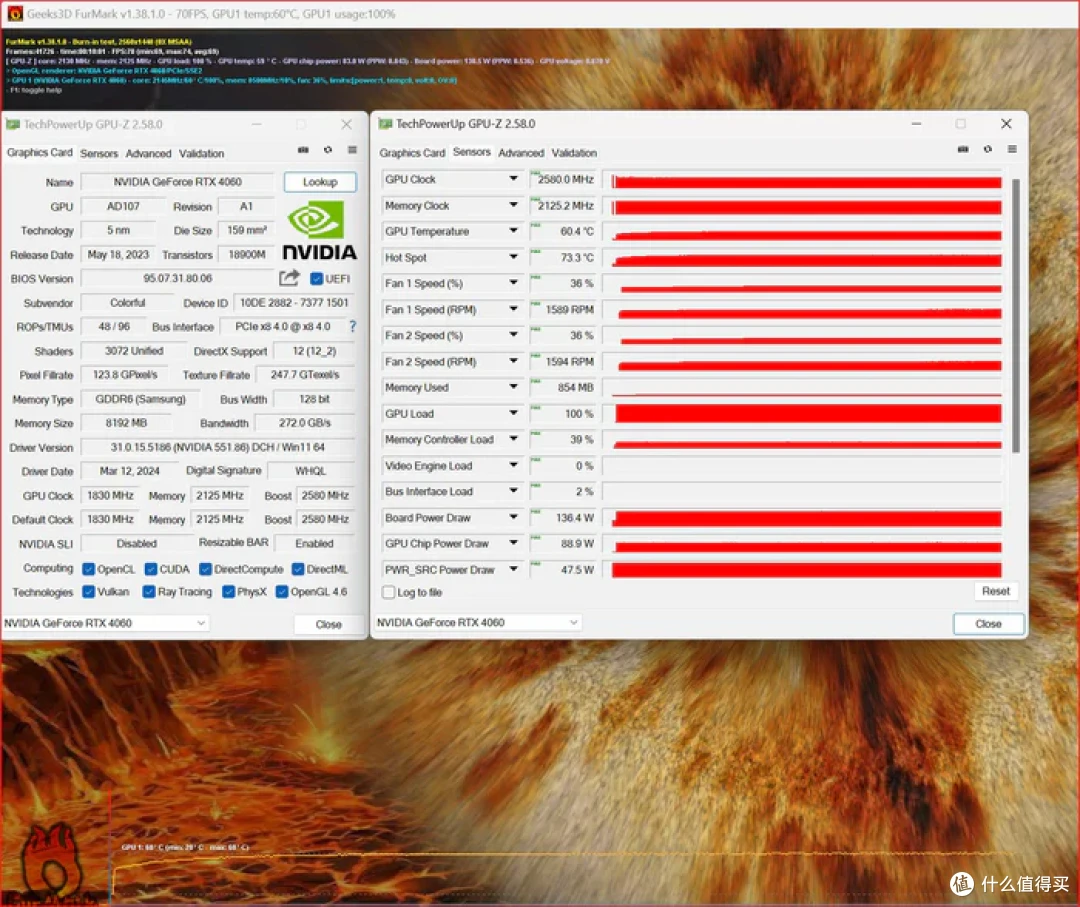This screenshot has width=1080, height=907.
Task: Click the NVIDIA logo image
Action: [320, 231]
